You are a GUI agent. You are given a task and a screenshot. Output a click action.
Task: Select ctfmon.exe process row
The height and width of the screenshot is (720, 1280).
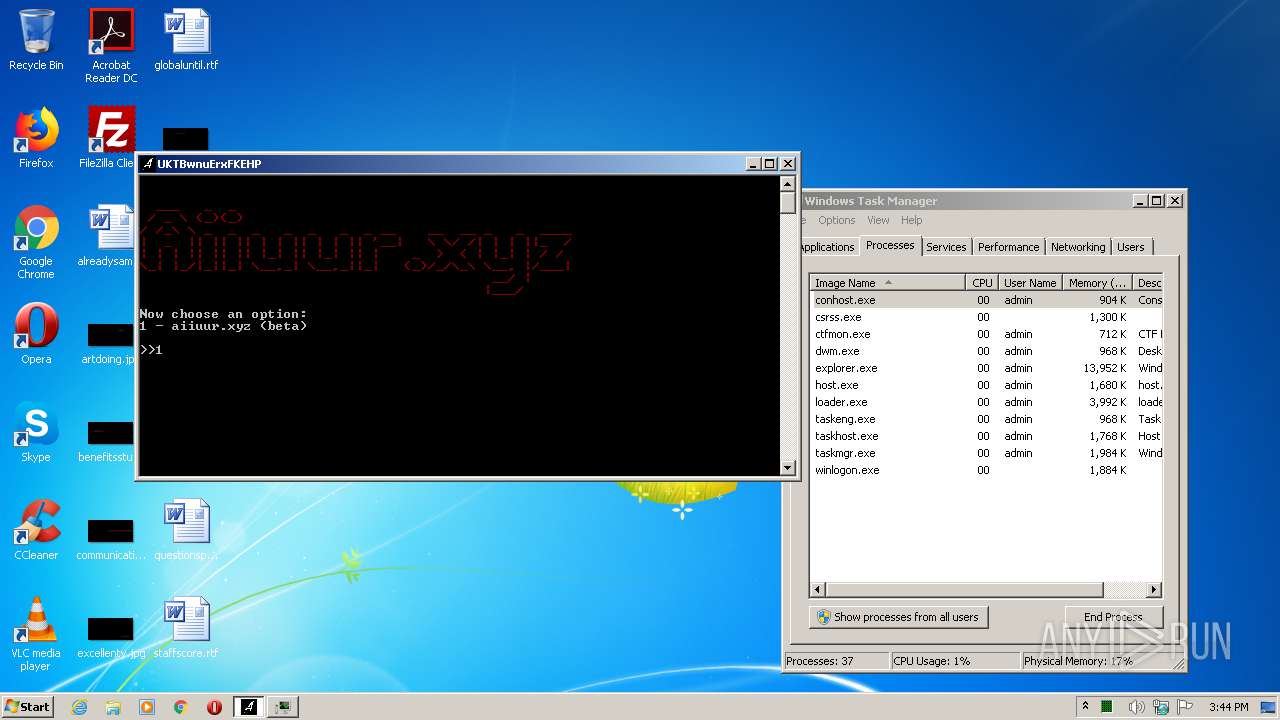point(986,334)
